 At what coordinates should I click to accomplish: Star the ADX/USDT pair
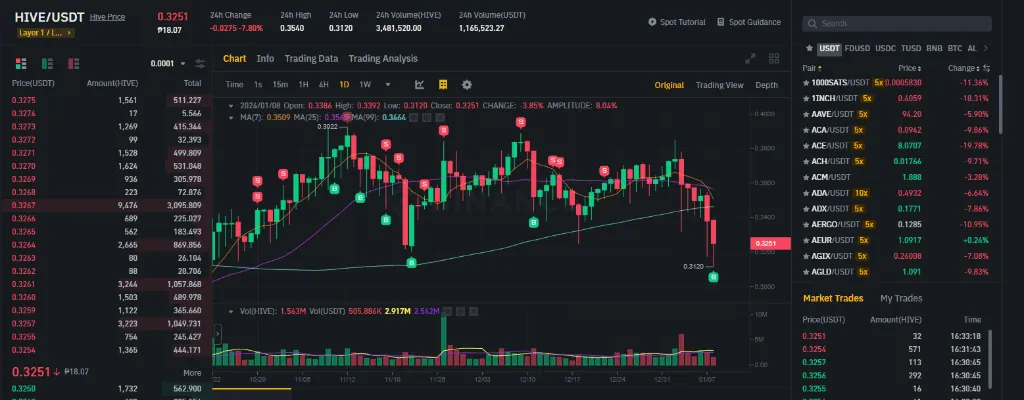806,209
